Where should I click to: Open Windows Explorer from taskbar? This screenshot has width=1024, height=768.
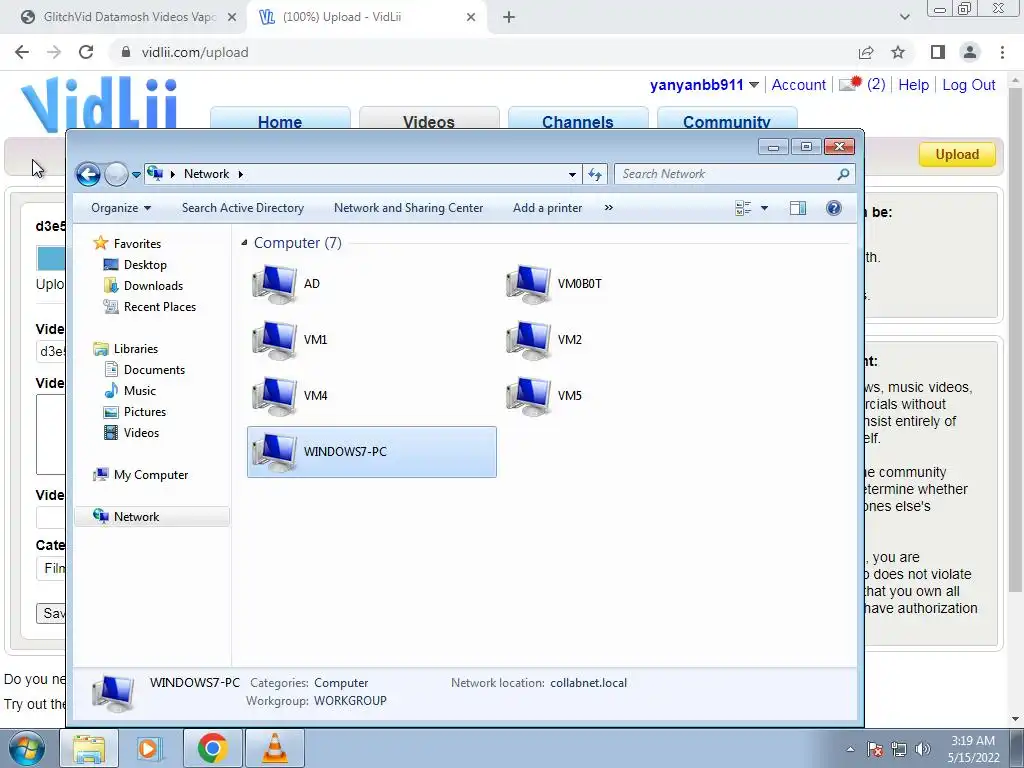click(89, 748)
